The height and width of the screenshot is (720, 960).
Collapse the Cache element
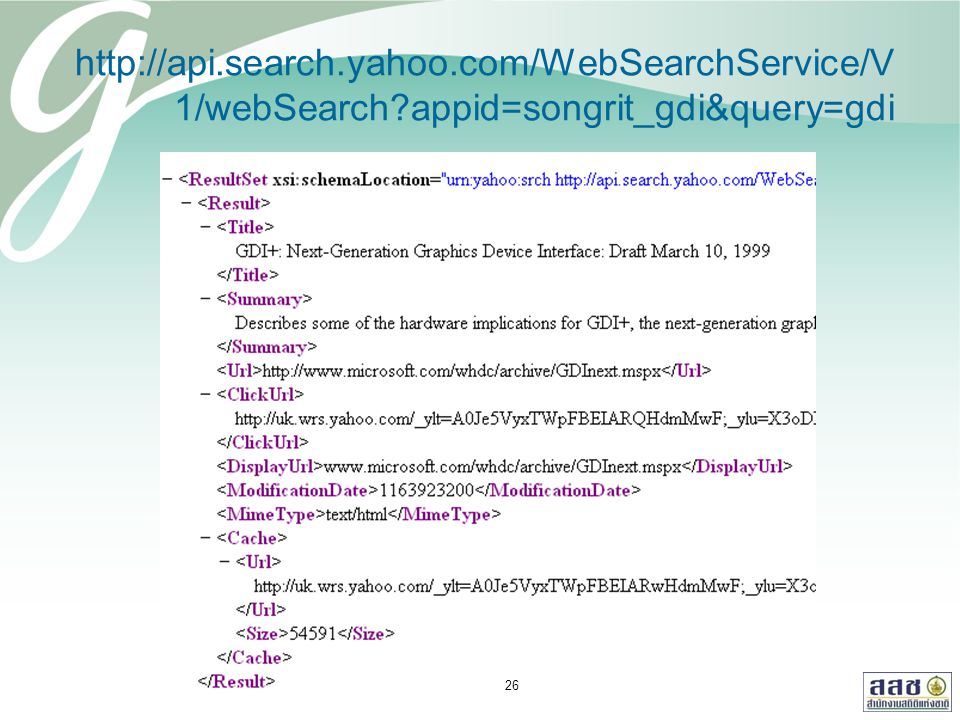pyautogui.click(x=205, y=538)
